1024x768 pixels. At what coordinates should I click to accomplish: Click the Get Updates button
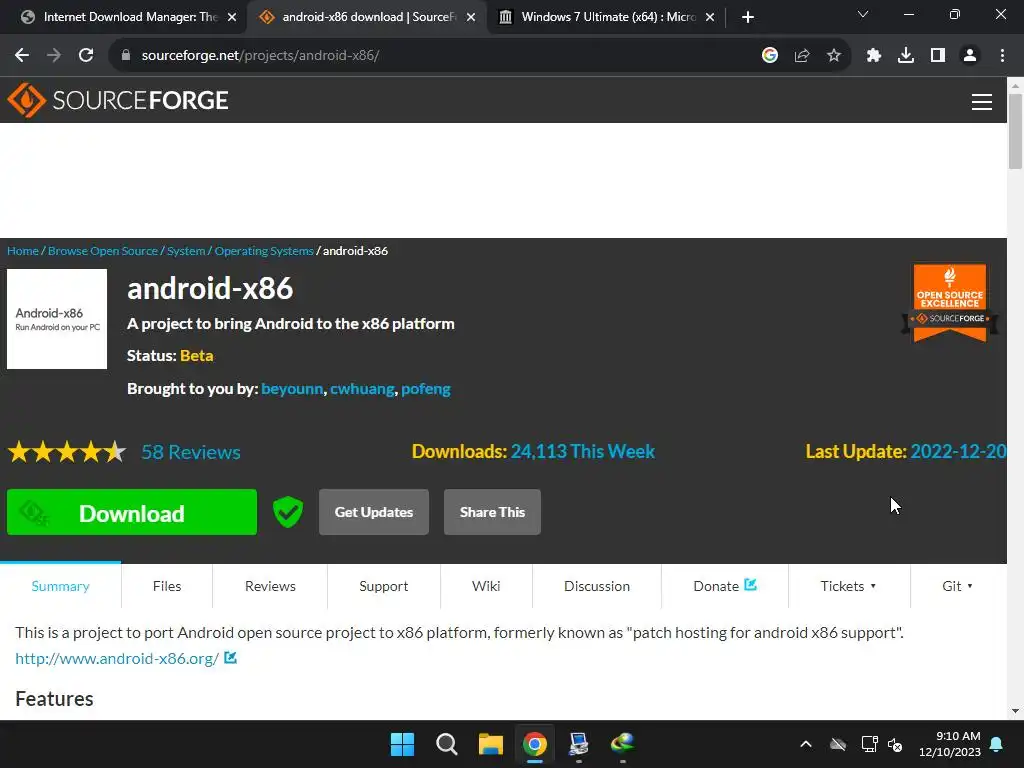pyautogui.click(x=374, y=512)
